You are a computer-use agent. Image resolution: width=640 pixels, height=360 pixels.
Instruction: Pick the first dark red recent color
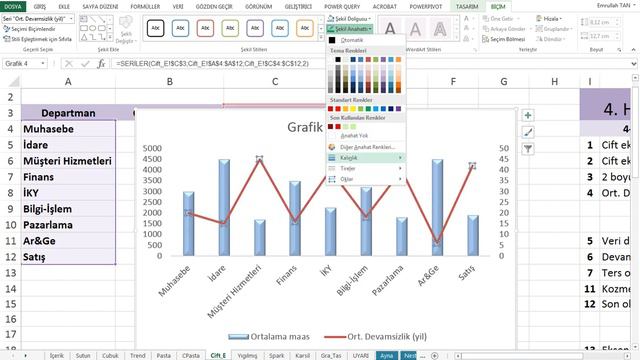click(x=331, y=127)
